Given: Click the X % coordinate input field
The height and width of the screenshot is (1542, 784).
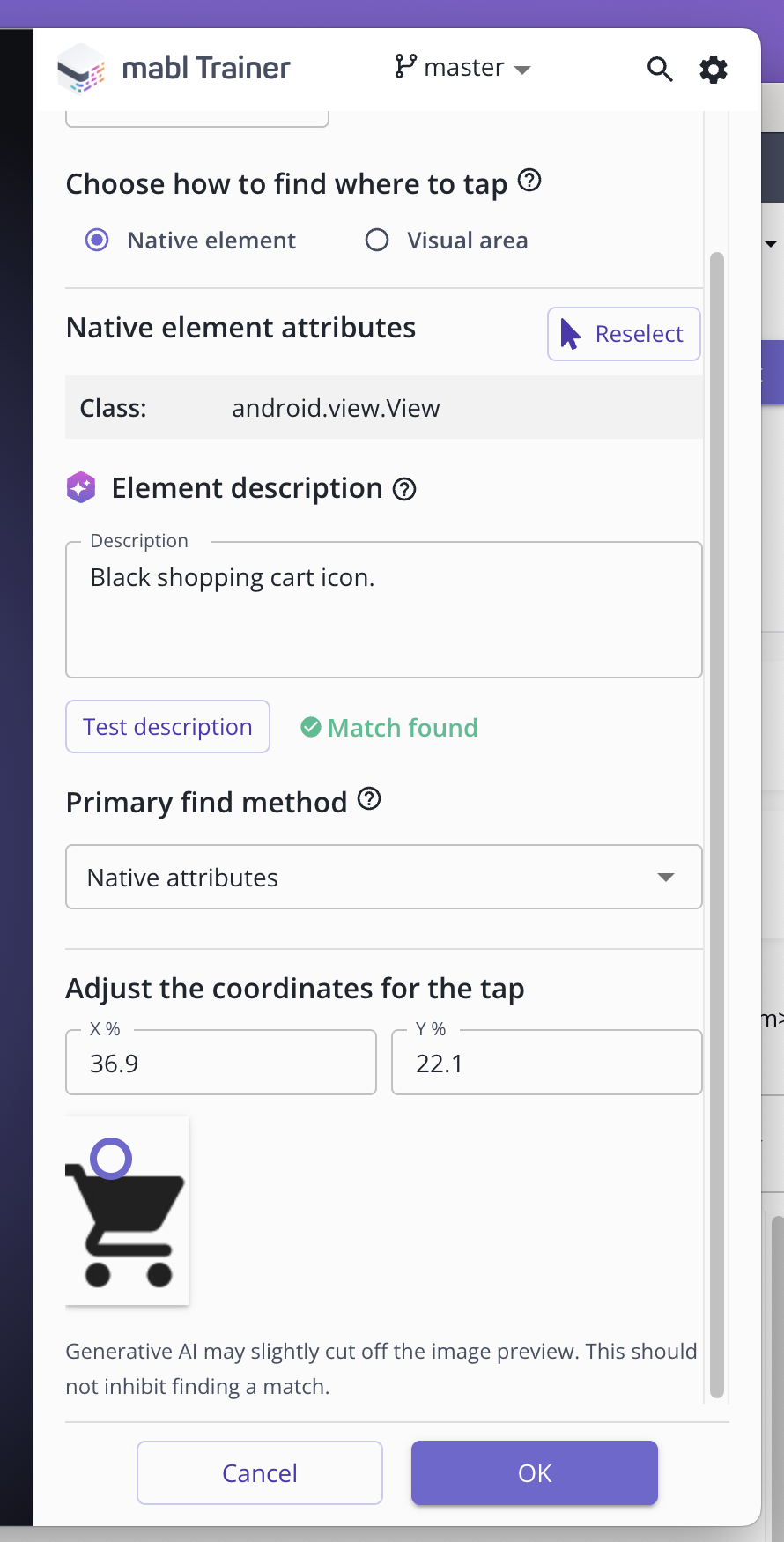Looking at the screenshot, I should click(220, 1063).
